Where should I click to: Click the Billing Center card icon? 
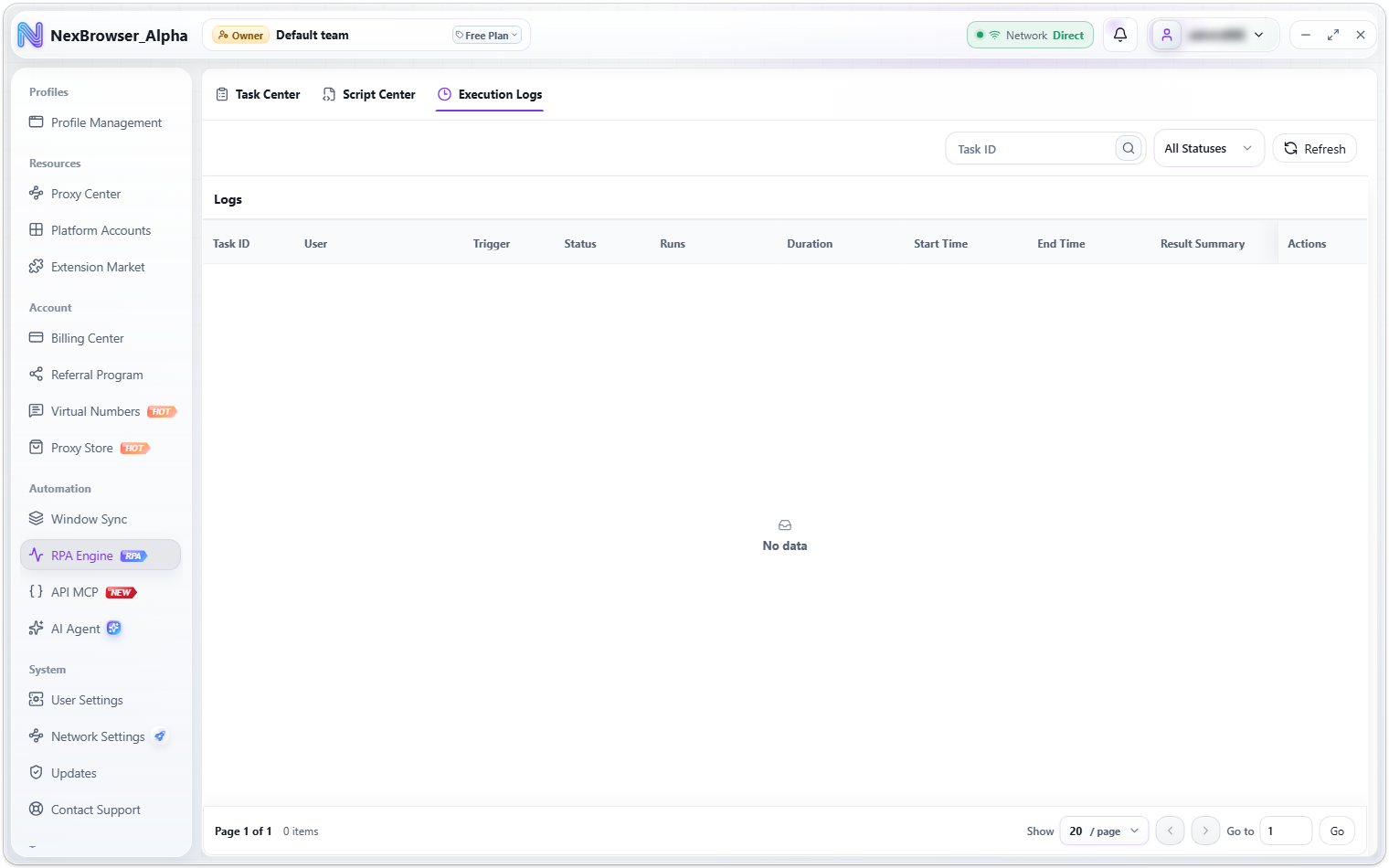[37, 338]
